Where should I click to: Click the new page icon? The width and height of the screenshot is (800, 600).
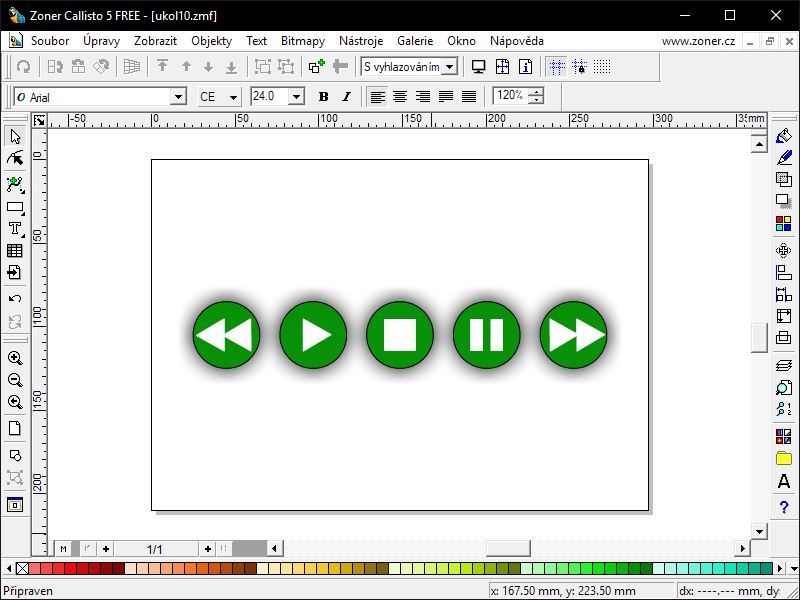pyautogui.click(x=15, y=428)
